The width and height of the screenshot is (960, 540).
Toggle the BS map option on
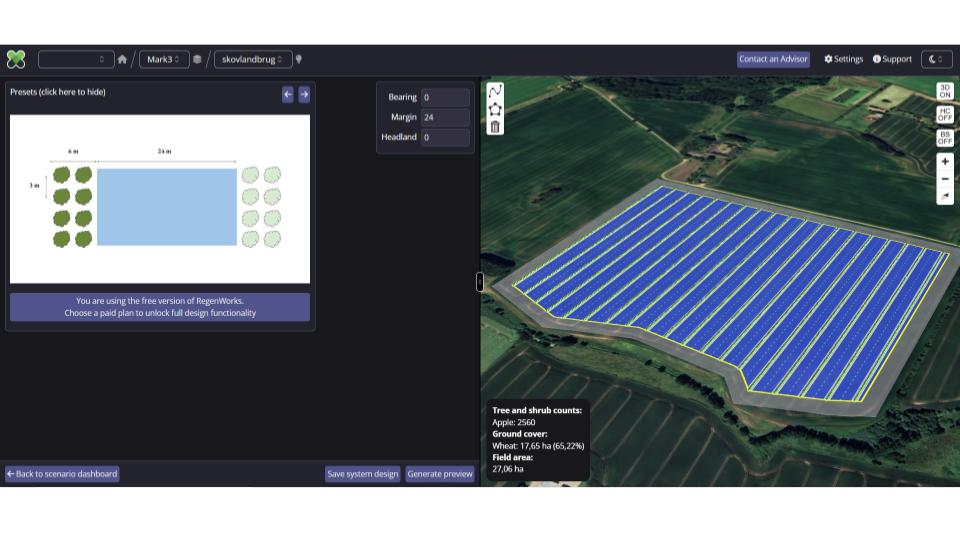click(945, 137)
